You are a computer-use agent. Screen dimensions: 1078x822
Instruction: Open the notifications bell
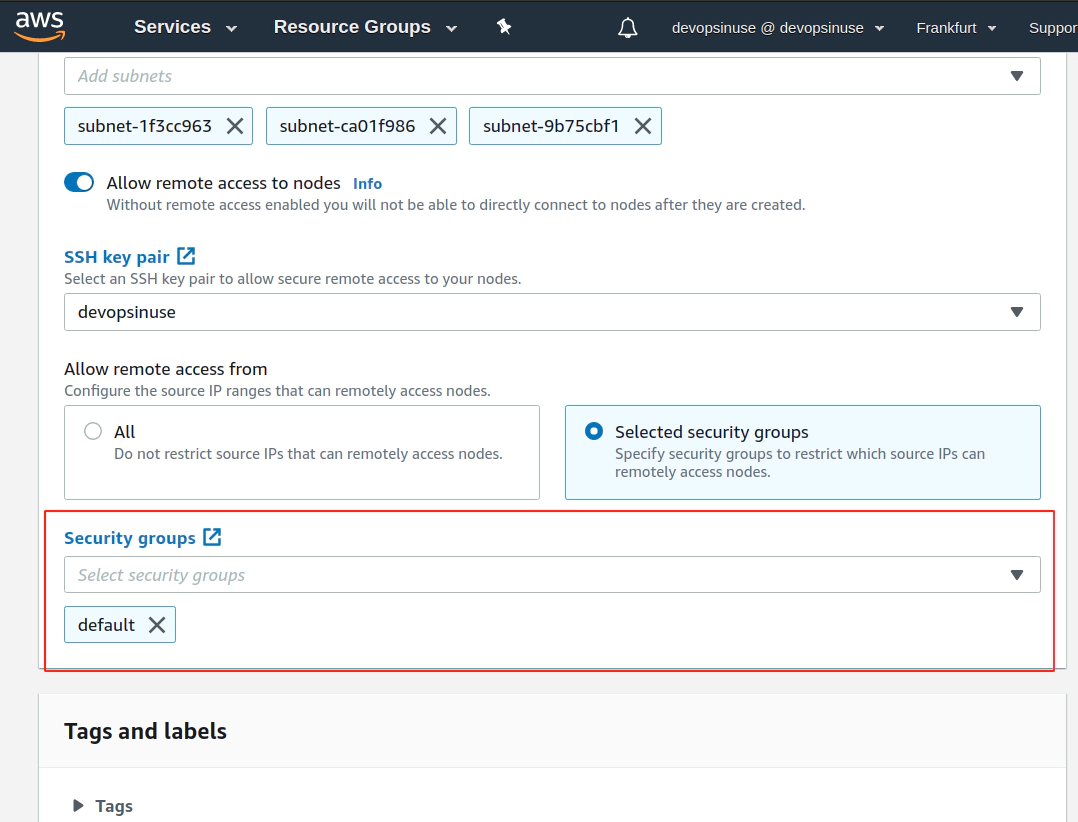point(627,27)
